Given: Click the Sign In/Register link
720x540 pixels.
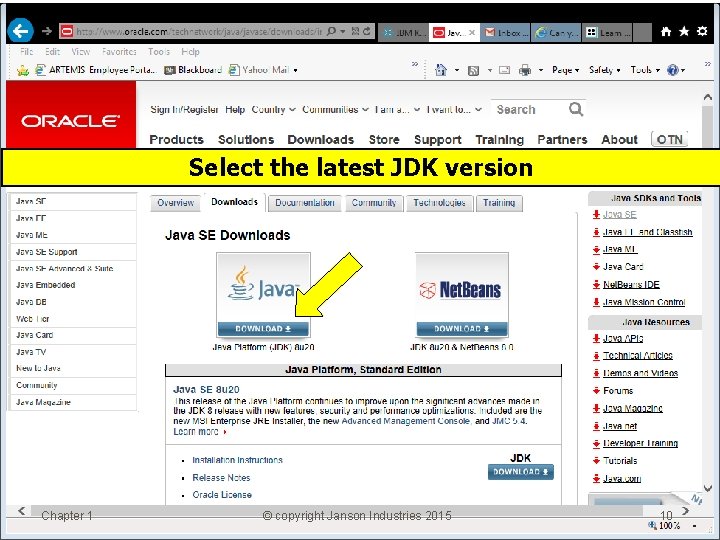Looking at the screenshot, I should click(x=184, y=109).
